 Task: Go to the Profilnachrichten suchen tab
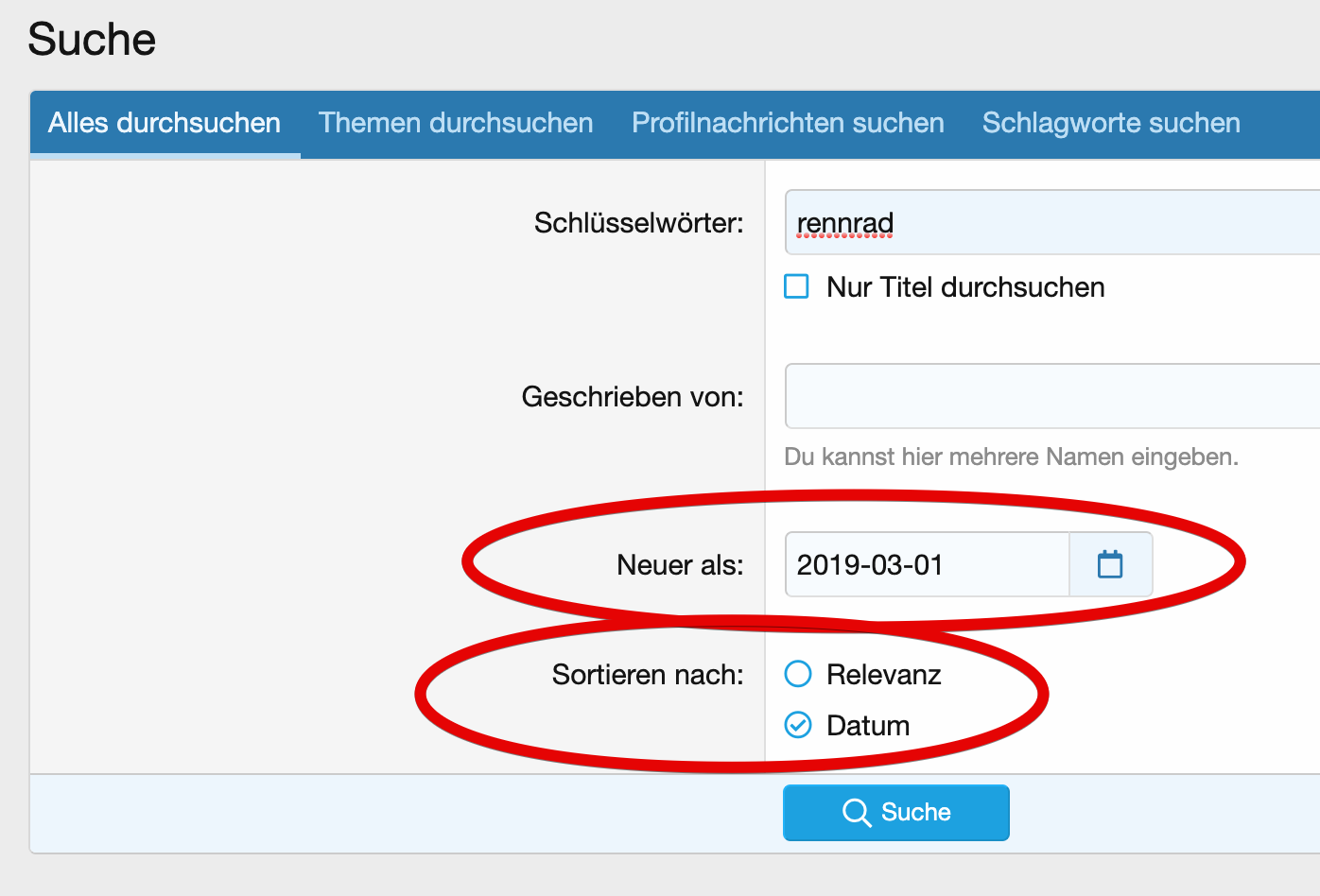tap(788, 123)
